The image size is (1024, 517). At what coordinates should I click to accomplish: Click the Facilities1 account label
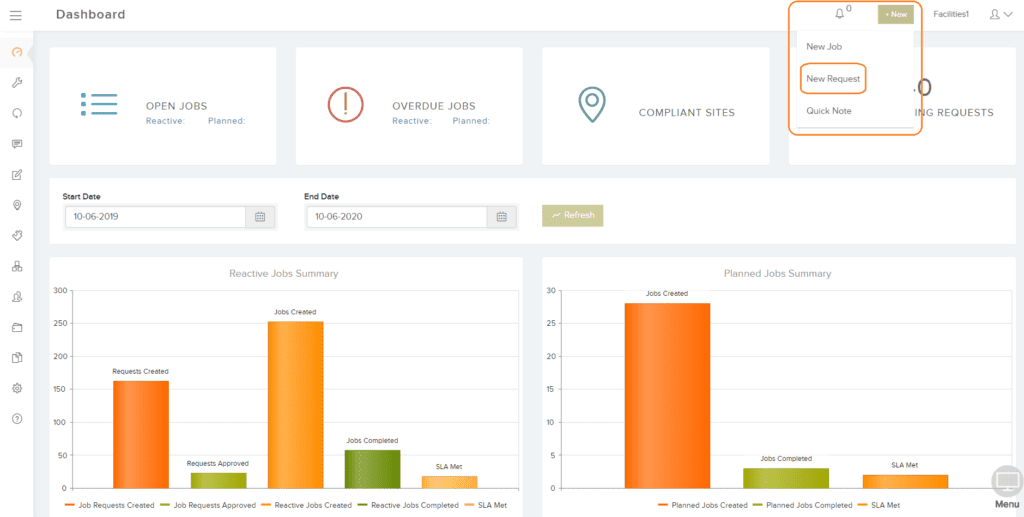[951, 14]
